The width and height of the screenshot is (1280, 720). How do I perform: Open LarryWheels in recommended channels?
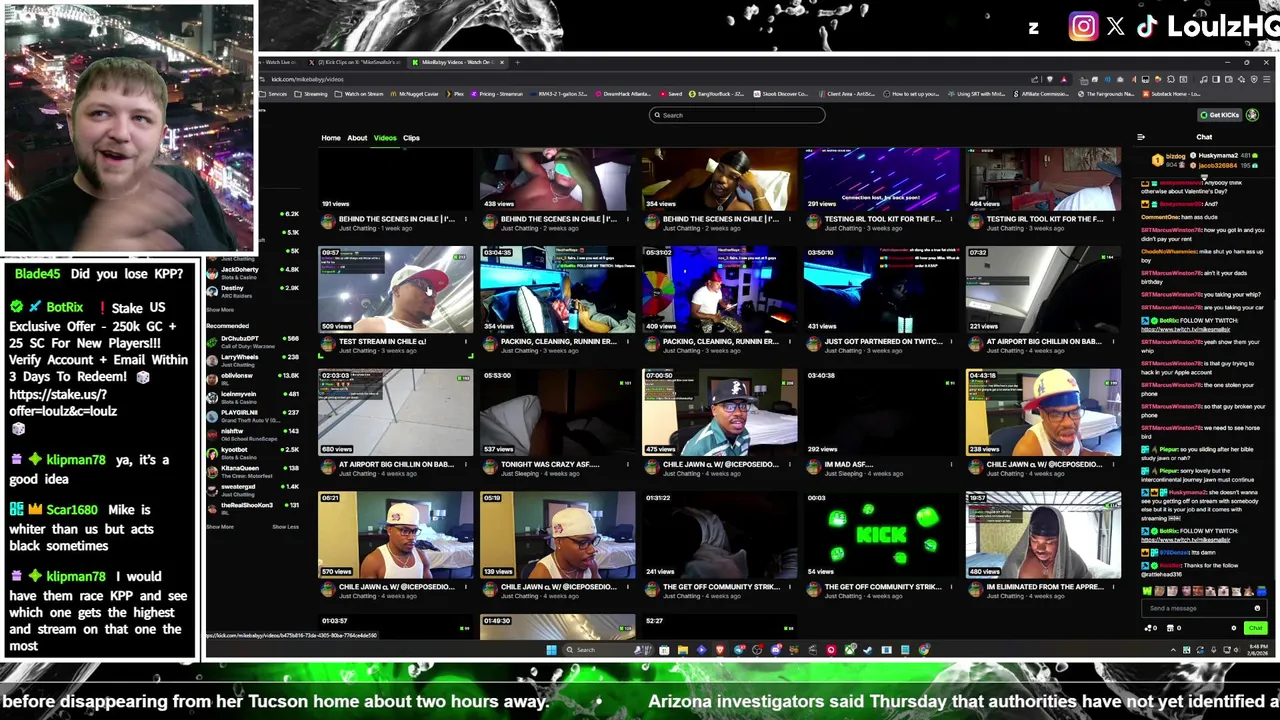click(251, 359)
